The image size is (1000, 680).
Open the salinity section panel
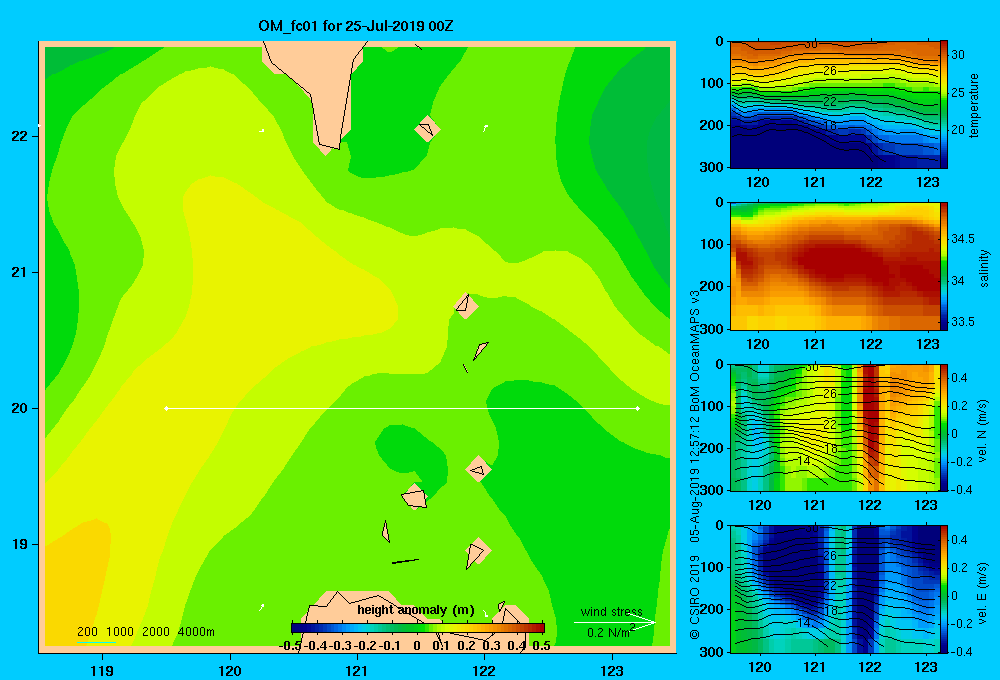coord(834,266)
